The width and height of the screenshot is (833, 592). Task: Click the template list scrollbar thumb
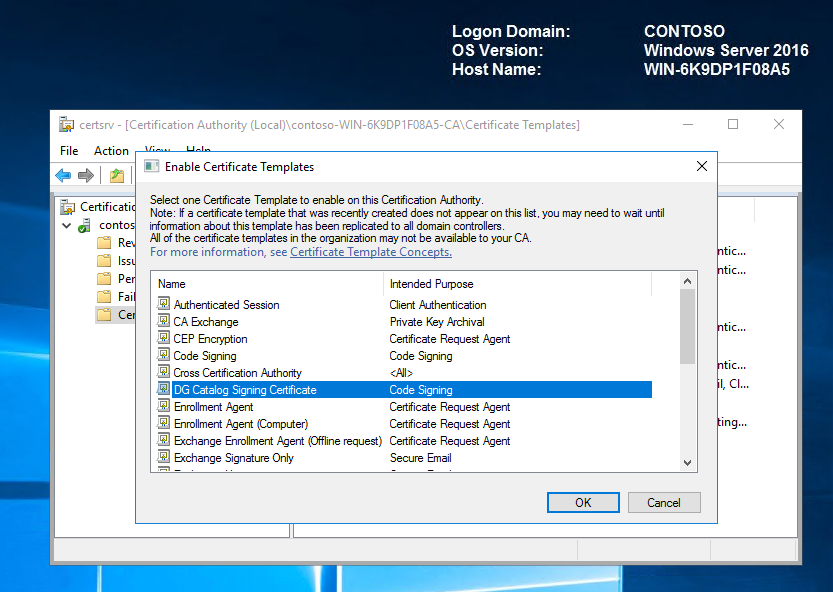click(x=687, y=326)
